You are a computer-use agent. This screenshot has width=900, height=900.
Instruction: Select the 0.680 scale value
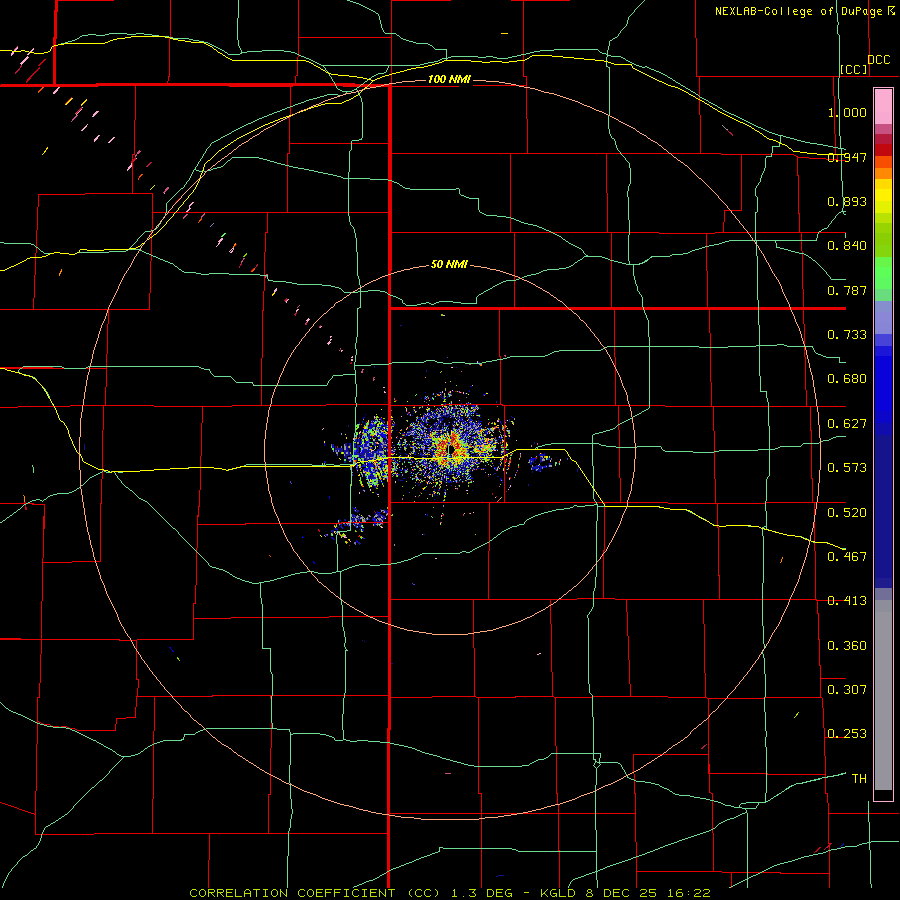click(847, 379)
